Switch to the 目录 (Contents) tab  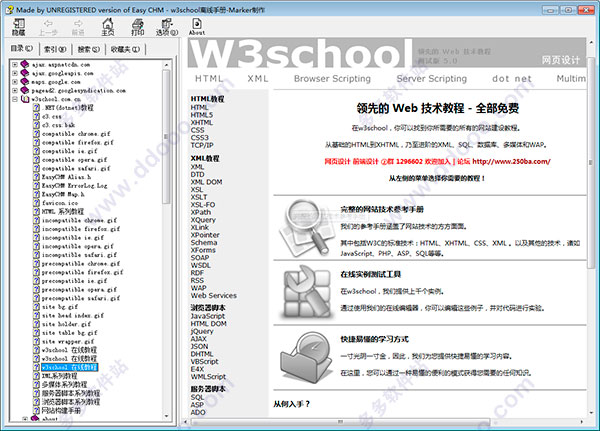tap(21, 49)
